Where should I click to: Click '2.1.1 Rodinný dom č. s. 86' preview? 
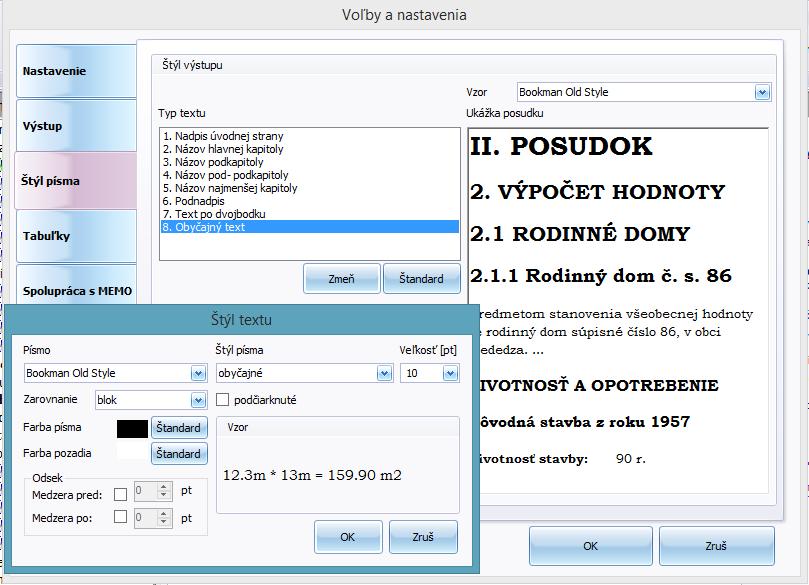click(601, 275)
